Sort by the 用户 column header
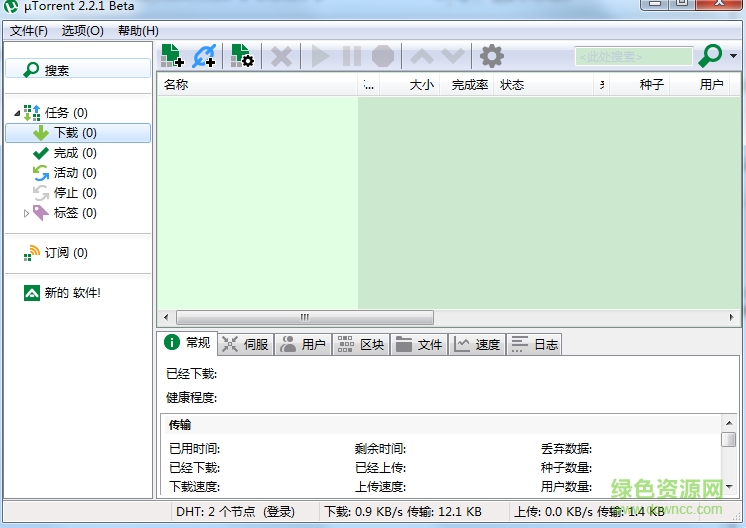746x528 pixels. click(x=699, y=85)
